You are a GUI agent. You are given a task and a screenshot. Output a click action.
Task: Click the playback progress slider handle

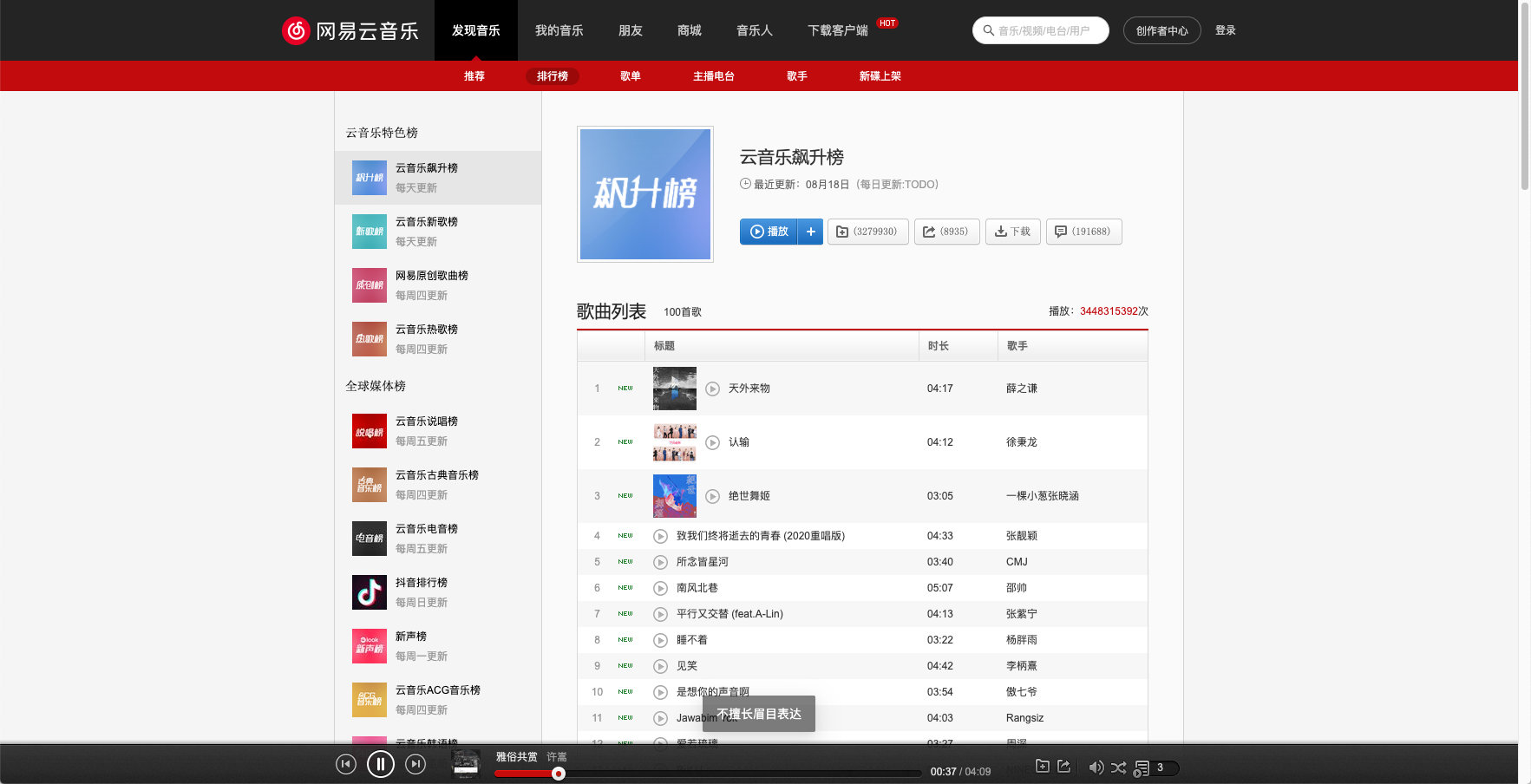(559, 774)
